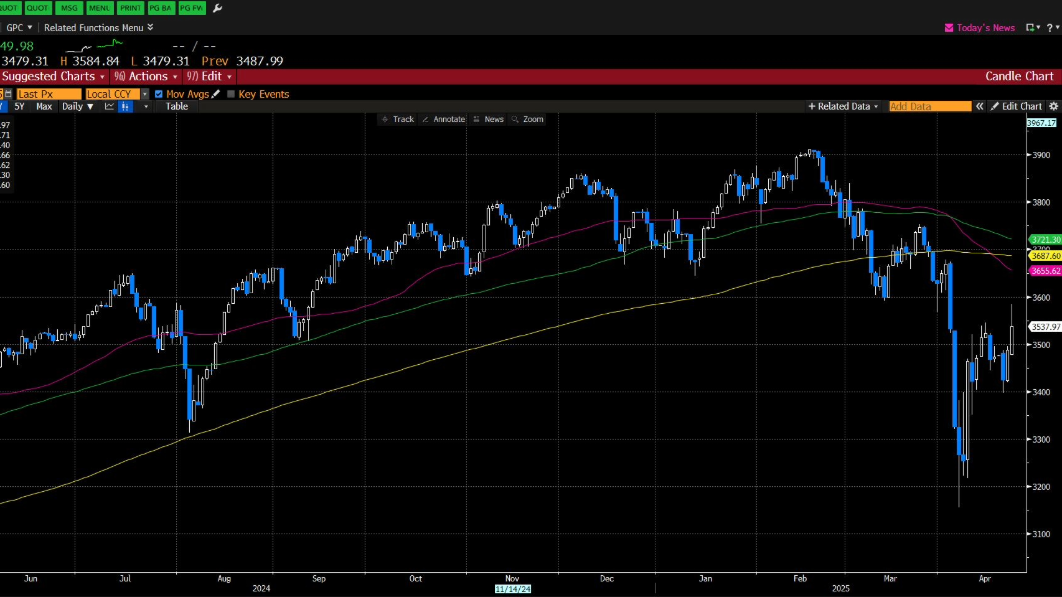Click the Add Data input field
Viewport: 1062px width, 597px height.
(929, 106)
